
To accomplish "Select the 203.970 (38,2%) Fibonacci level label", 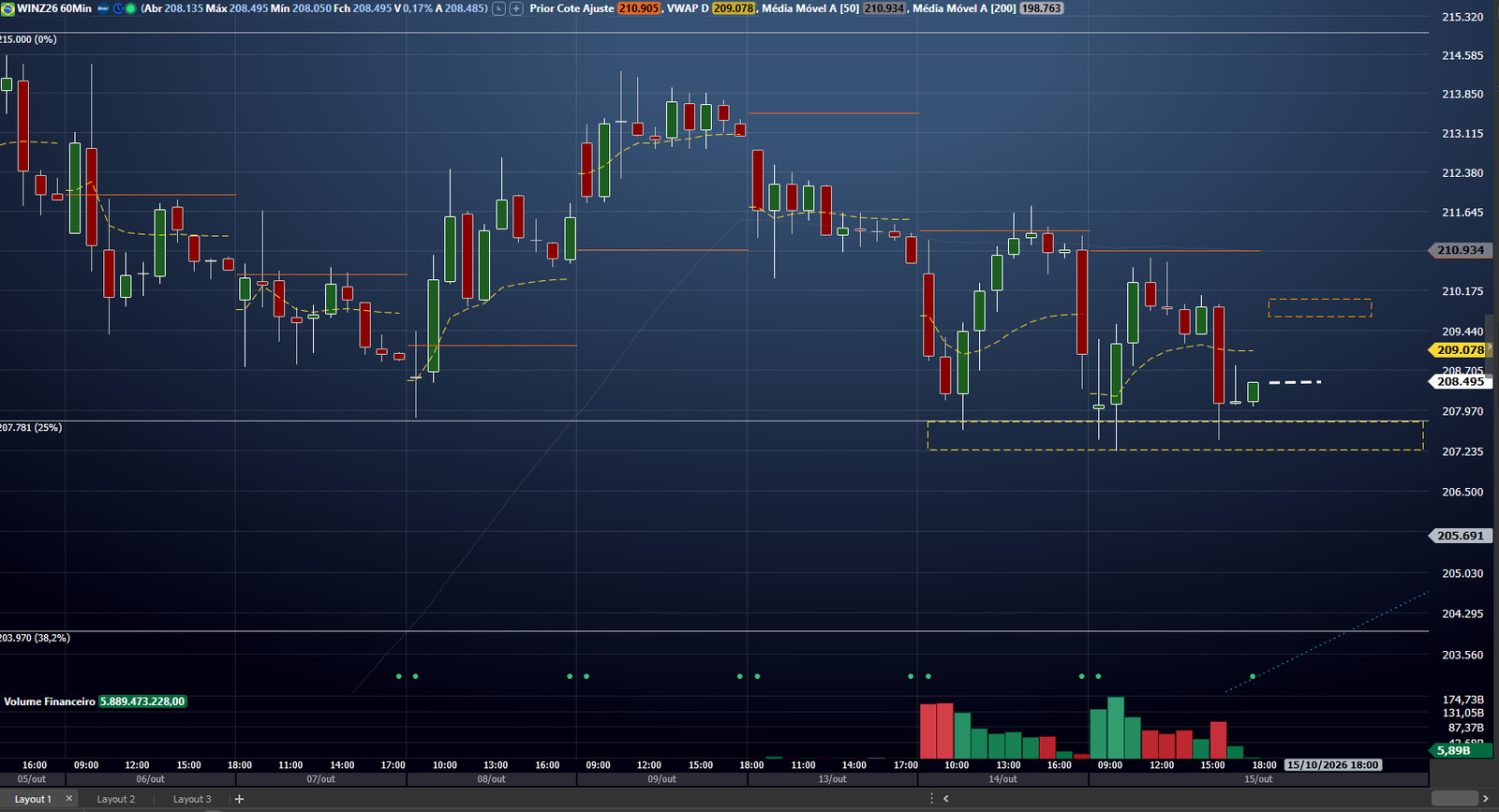I will coord(35,638).
